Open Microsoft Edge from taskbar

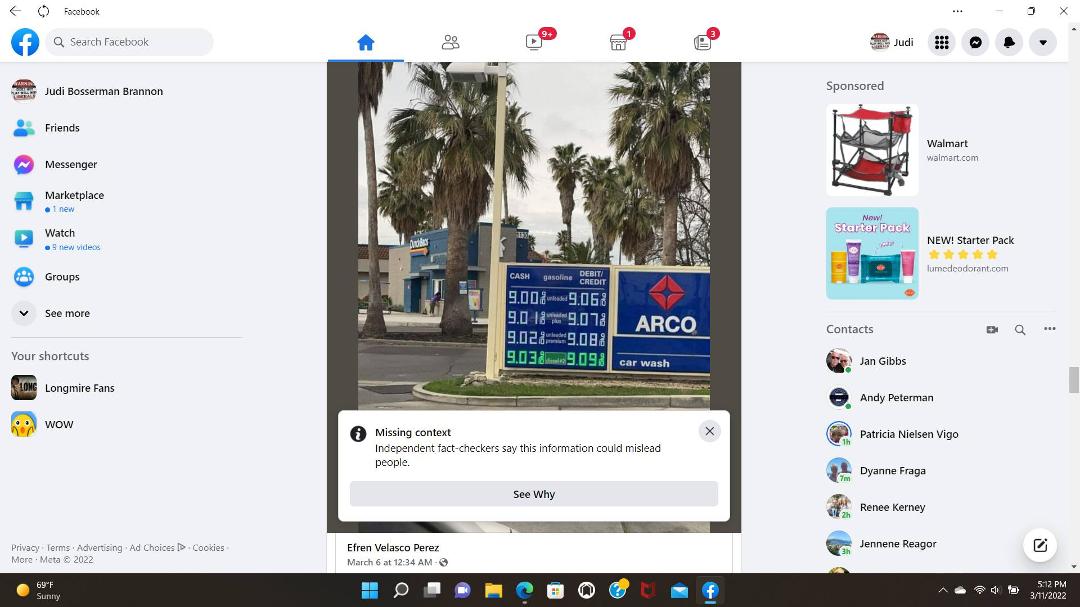point(524,590)
